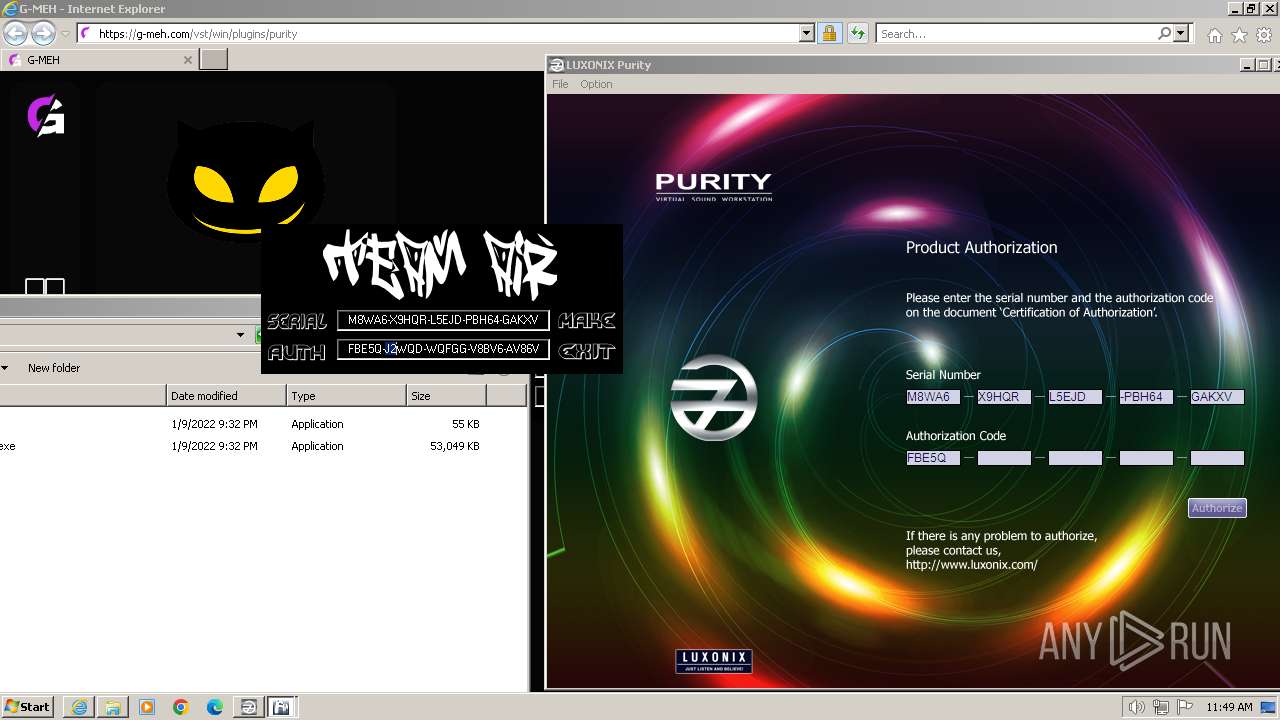This screenshot has height=720, width=1280.
Task: Click the LUXONIX logo at bottom
Action: click(x=714, y=660)
